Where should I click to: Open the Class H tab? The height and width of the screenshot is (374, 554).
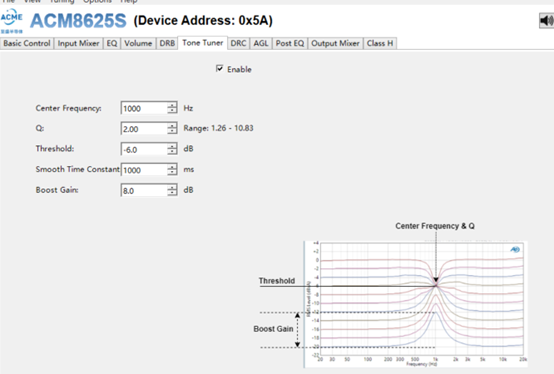click(380, 43)
